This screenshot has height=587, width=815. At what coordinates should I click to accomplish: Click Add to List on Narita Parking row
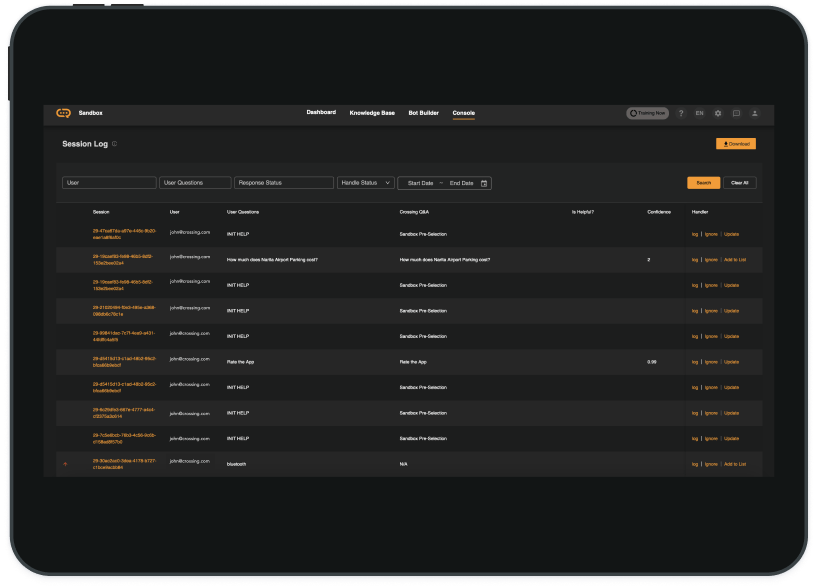point(735,260)
